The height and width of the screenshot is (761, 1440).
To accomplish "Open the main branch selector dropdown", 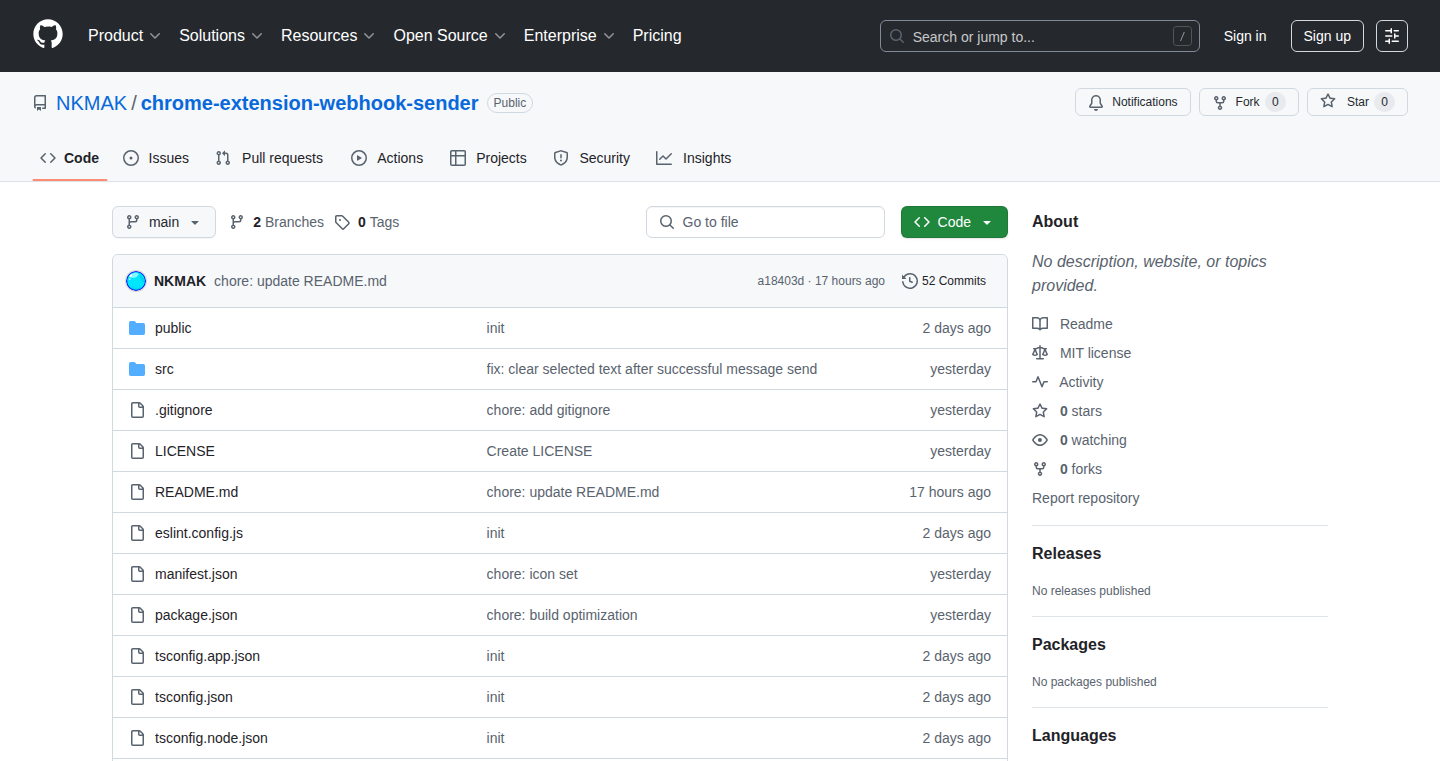I will [x=164, y=222].
